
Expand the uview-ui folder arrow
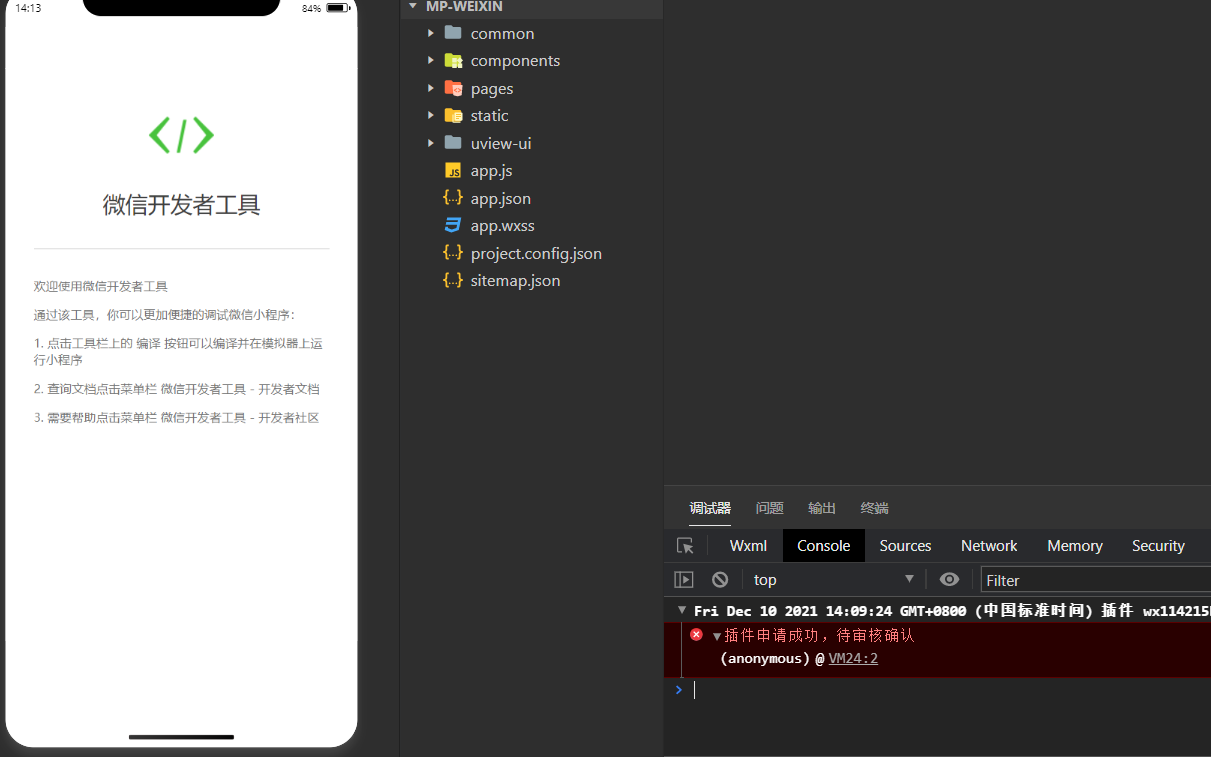click(431, 143)
